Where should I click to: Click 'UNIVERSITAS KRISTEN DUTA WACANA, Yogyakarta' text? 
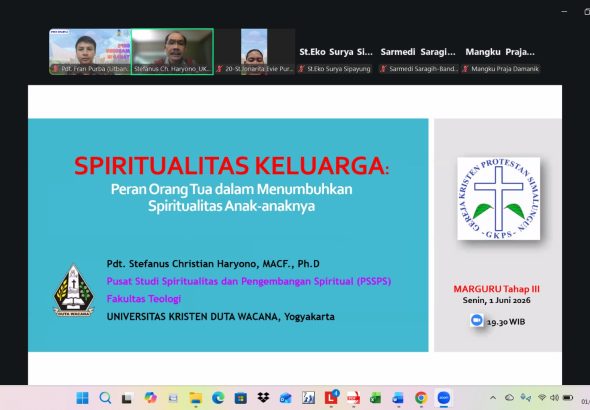pyautogui.click(x=220, y=317)
